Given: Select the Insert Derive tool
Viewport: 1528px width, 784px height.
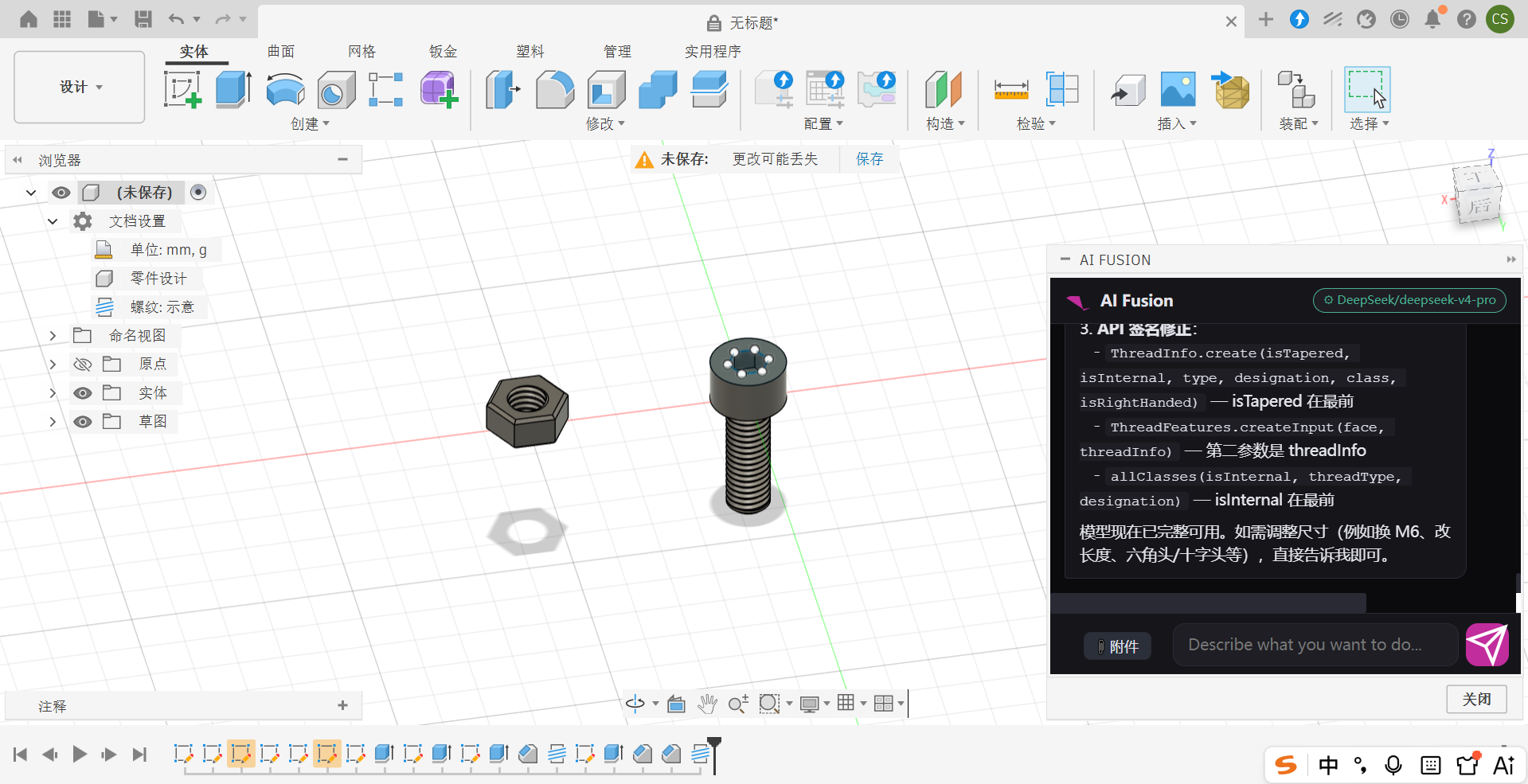Looking at the screenshot, I should click(1127, 89).
